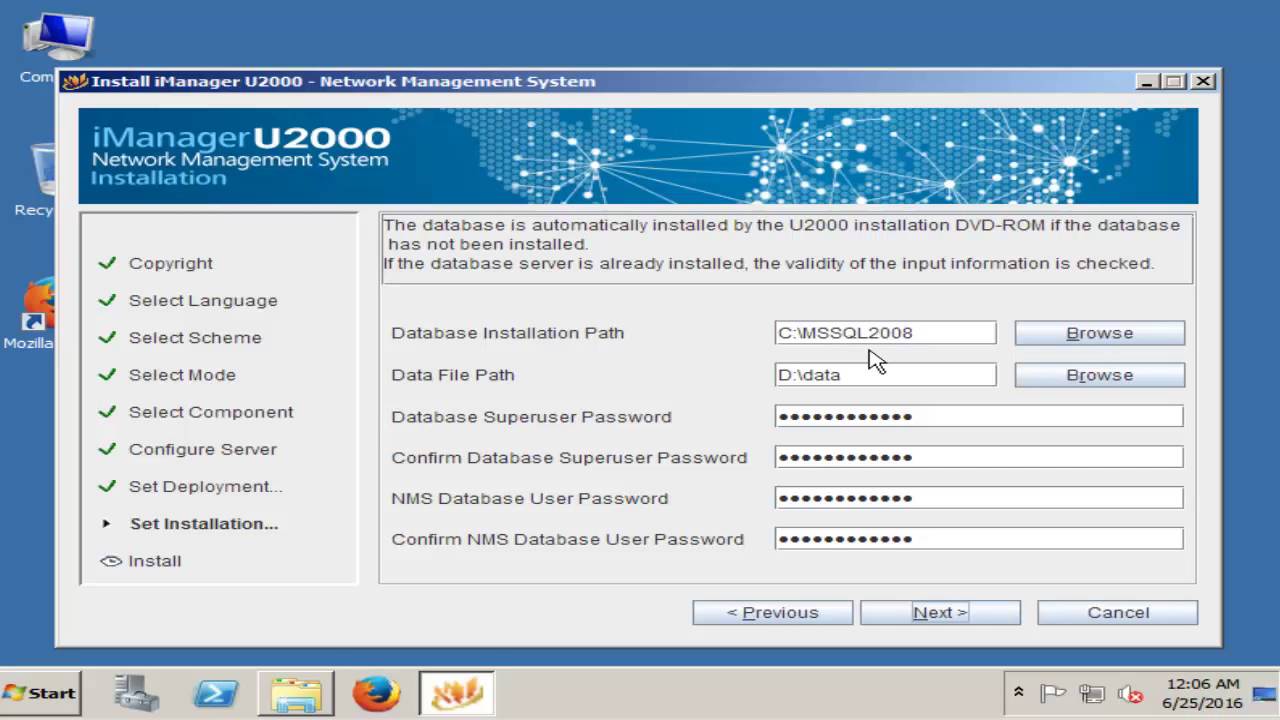Browse for Database Installation Path

(1099, 333)
